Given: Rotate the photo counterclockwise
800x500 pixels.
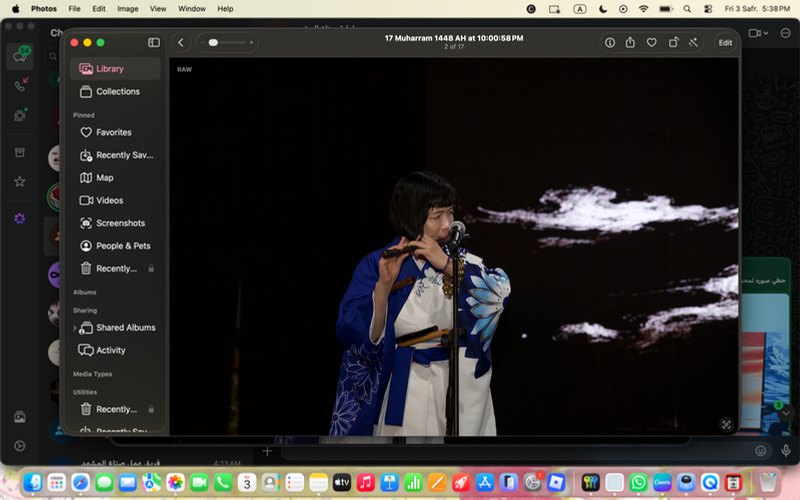Looking at the screenshot, I should click(x=673, y=42).
